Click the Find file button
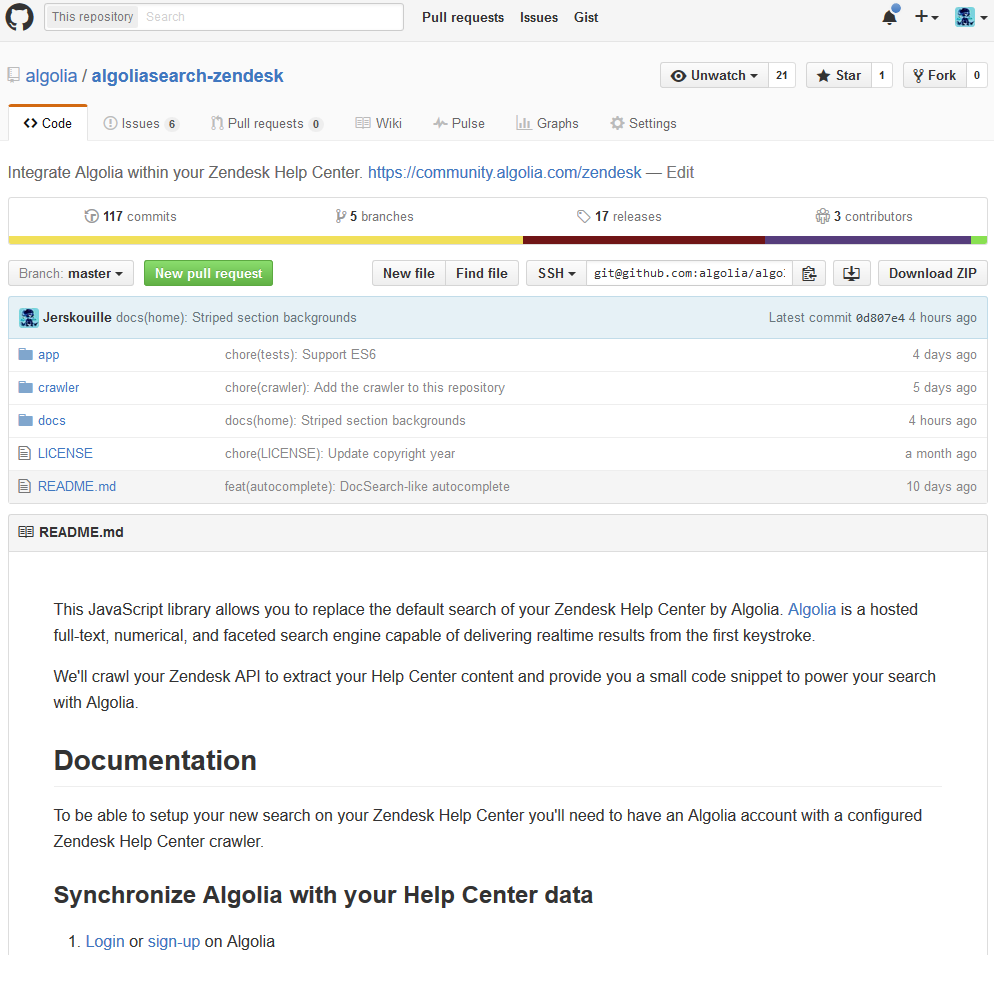This screenshot has width=994, height=994. click(x=482, y=273)
